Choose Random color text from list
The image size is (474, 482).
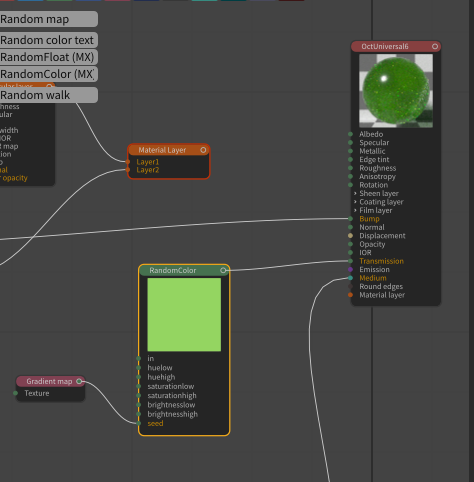[49, 40]
